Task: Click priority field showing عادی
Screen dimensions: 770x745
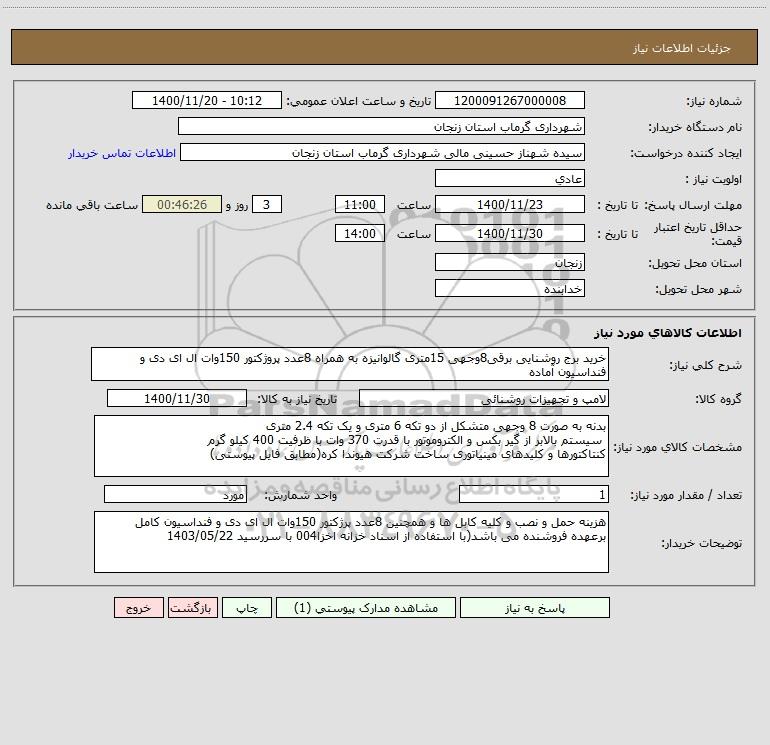Action: 510,178
